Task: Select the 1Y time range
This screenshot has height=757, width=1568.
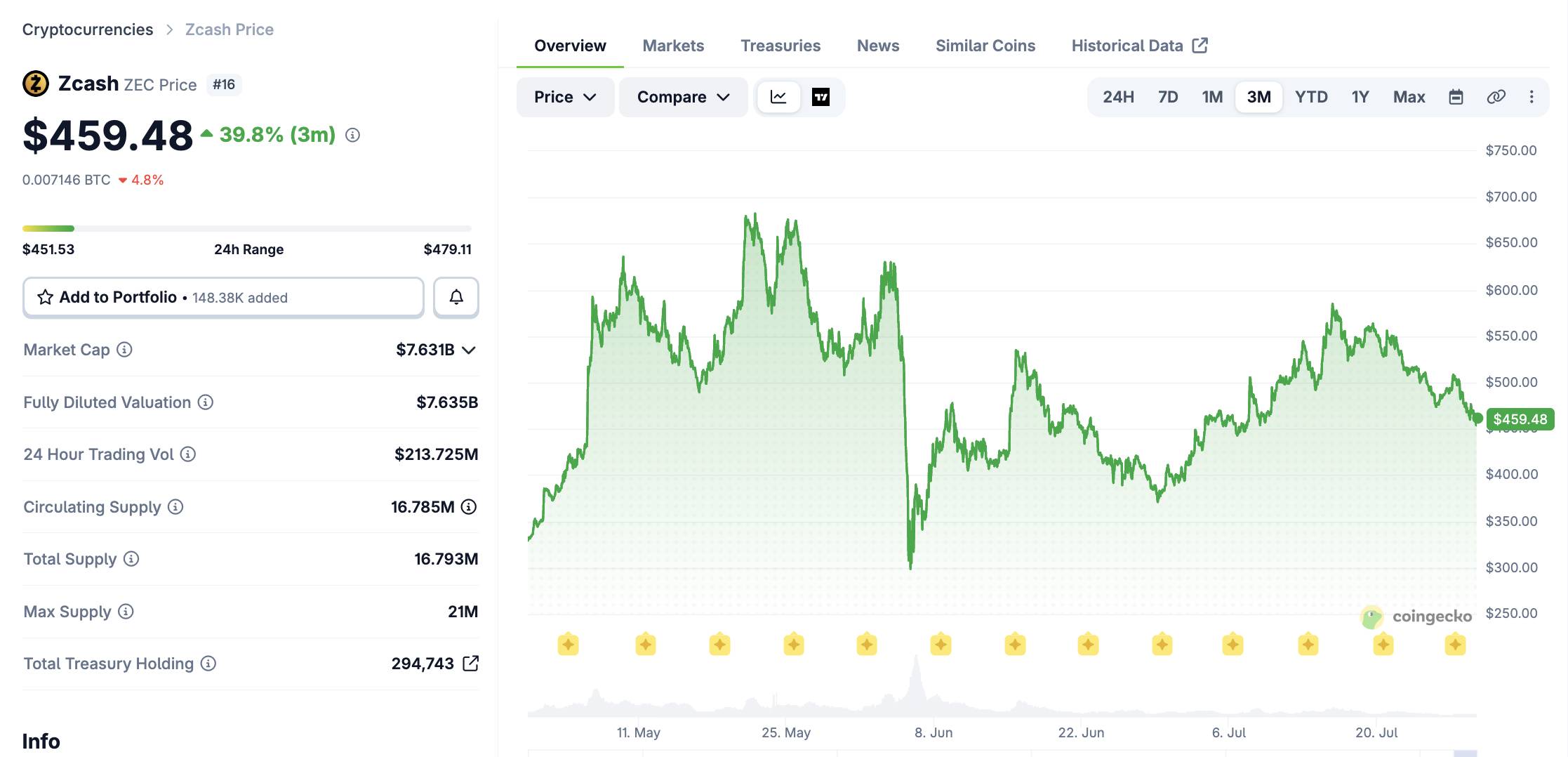Action: tap(1360, 97)
